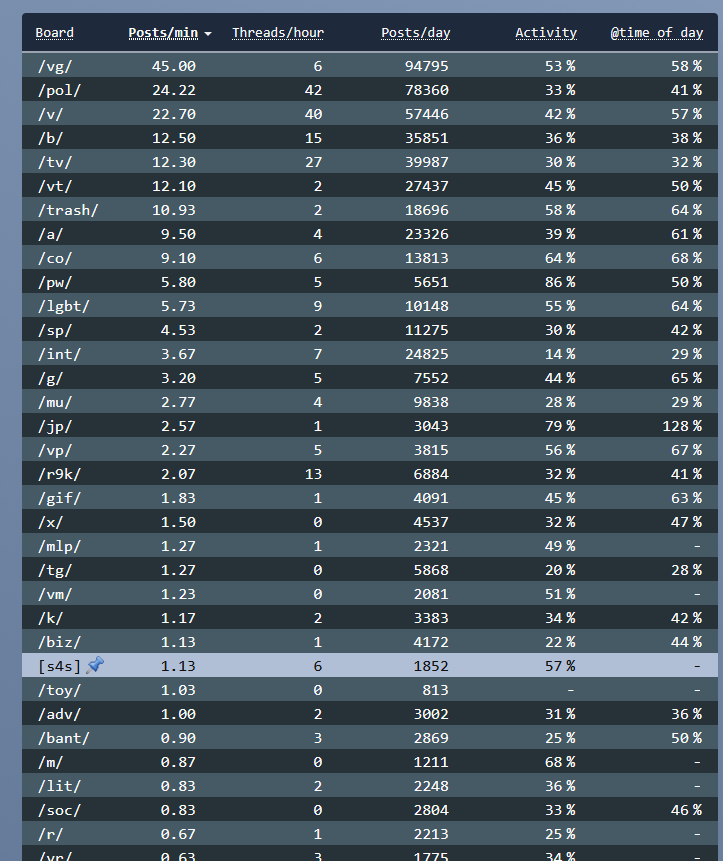Select the /vm/ board name
Image resolution: width=723 pixels, height=861 pixels.
coord(55,595)
